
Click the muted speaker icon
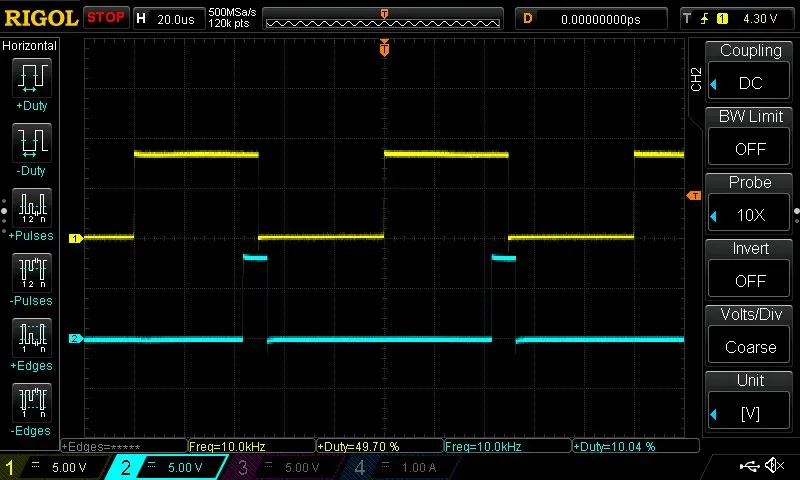774,465
